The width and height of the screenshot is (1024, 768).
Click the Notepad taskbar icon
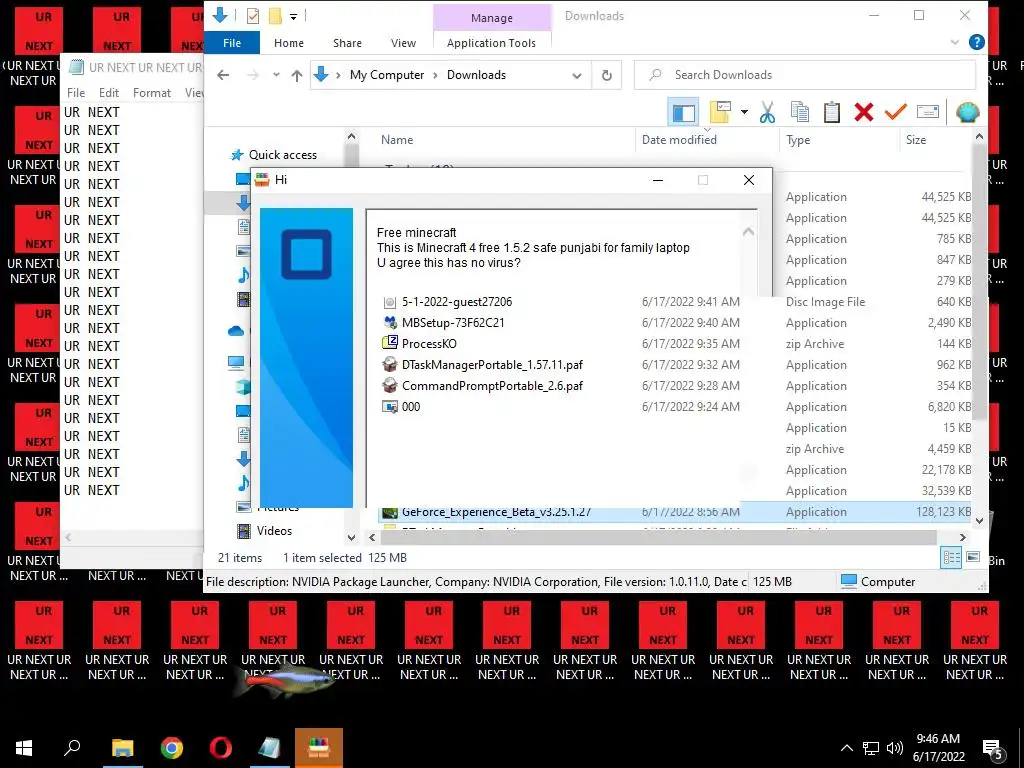(x=269, y=748)
